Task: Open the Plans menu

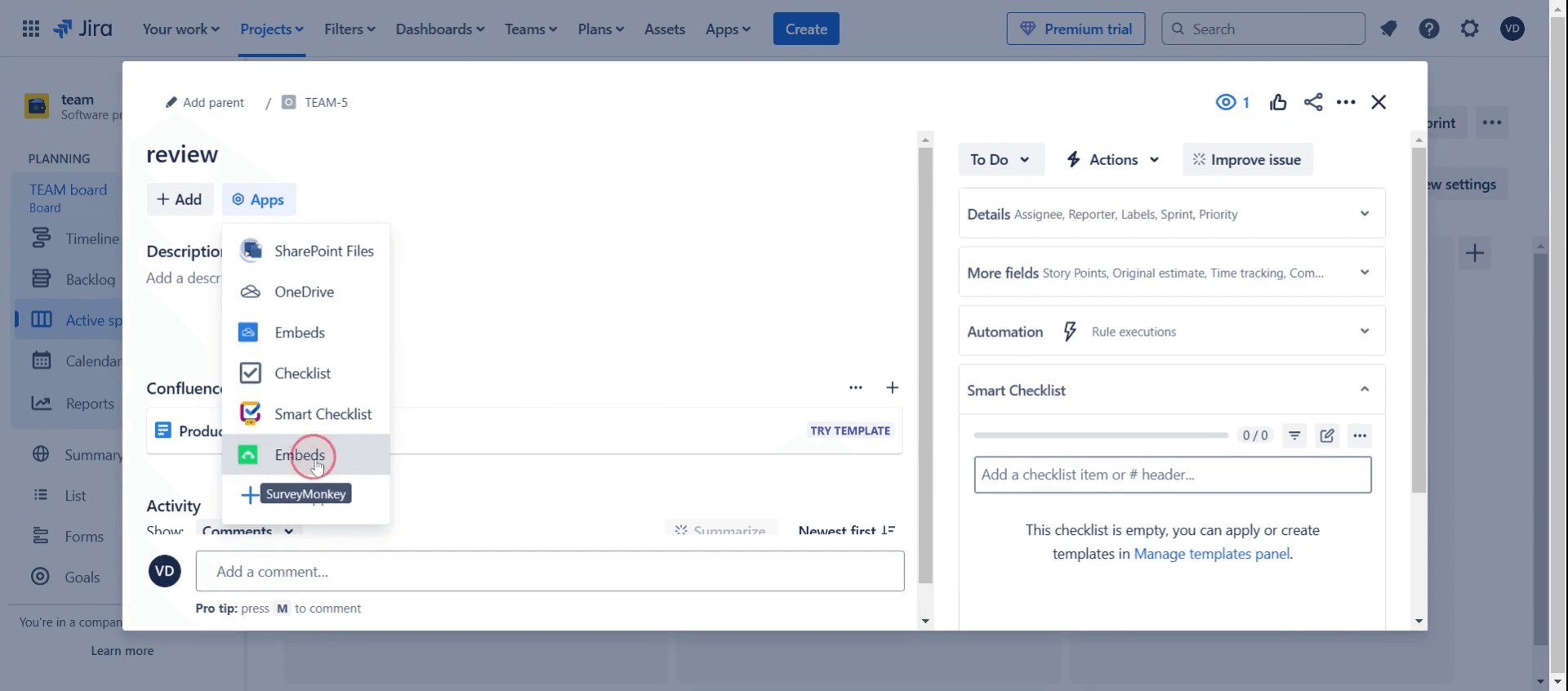Action: coord(600,29)
